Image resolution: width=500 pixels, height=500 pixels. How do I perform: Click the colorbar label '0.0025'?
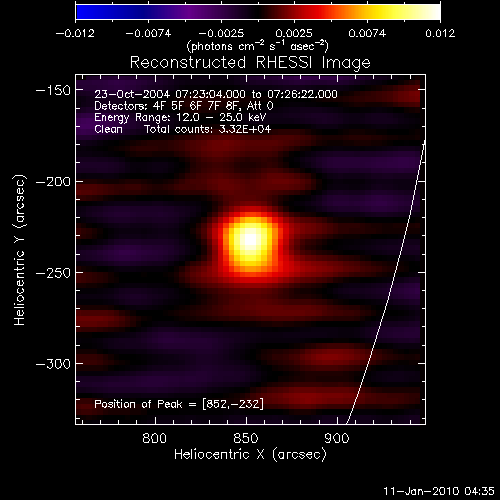tap(294, 33)
